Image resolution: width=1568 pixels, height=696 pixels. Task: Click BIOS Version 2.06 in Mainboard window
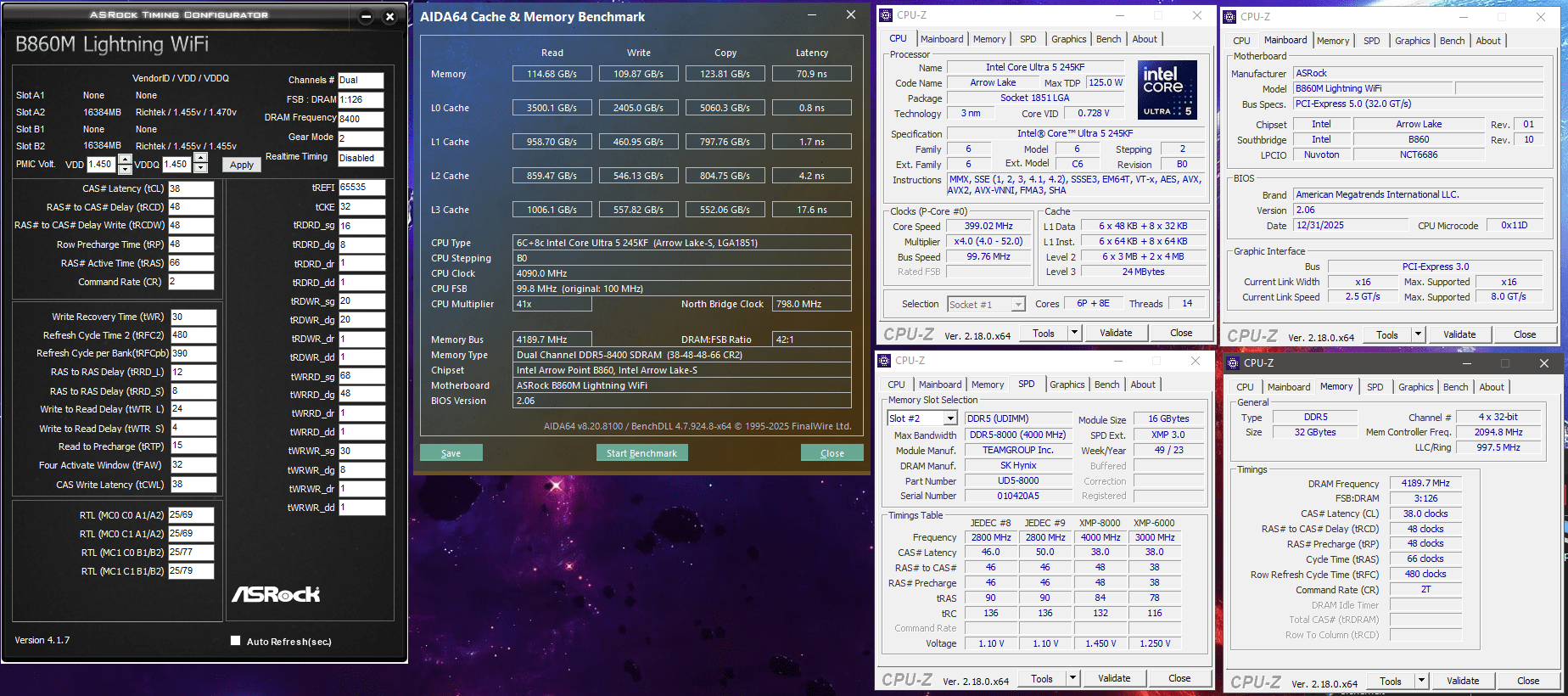pos(1419,210)
